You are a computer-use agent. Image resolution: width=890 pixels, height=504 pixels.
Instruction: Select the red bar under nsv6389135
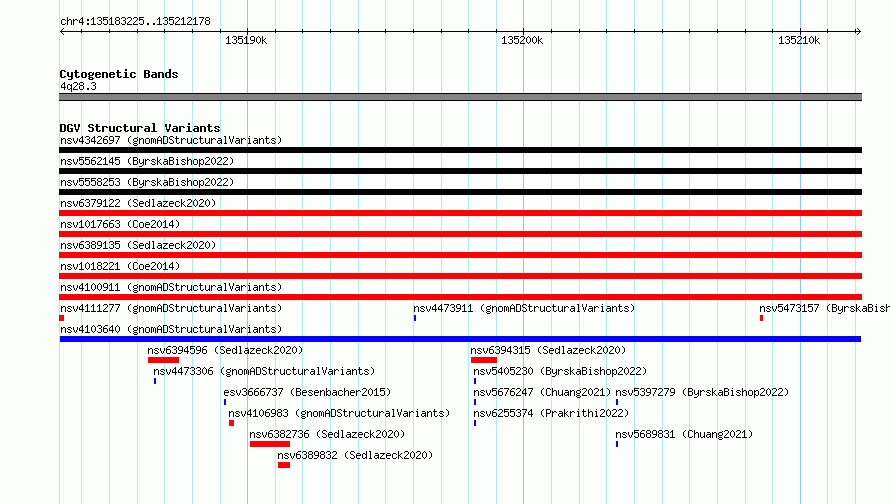[460, 255]
